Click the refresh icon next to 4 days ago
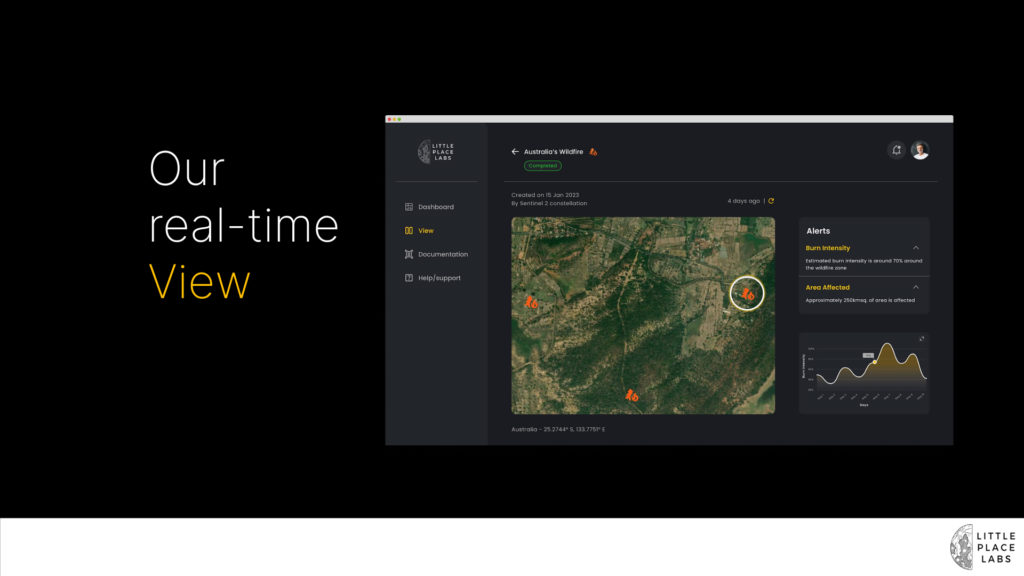The width and height of the screenshot is (1024, 576). 771,201
